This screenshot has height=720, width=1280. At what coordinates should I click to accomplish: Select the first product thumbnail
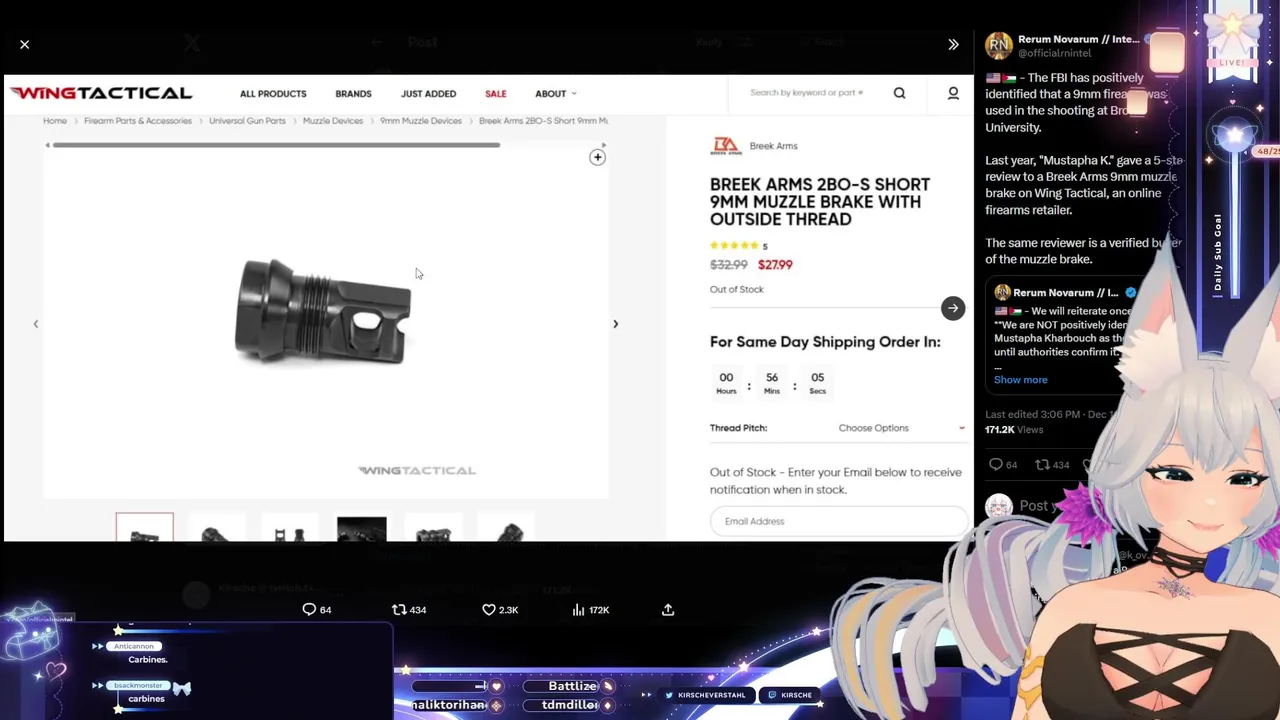[144, 528]
